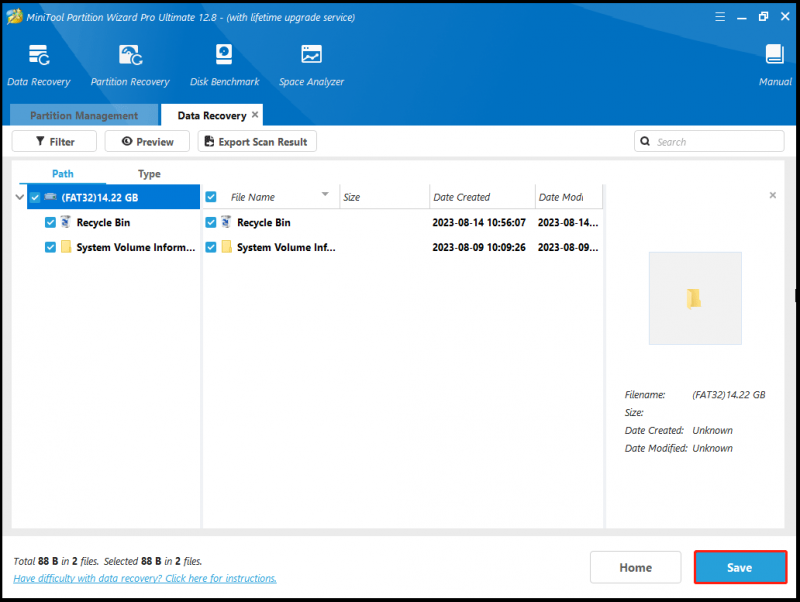Close the preview pane with the X
Image resolution: width=800 pixels, height=602 pixels.
point(772,195)
